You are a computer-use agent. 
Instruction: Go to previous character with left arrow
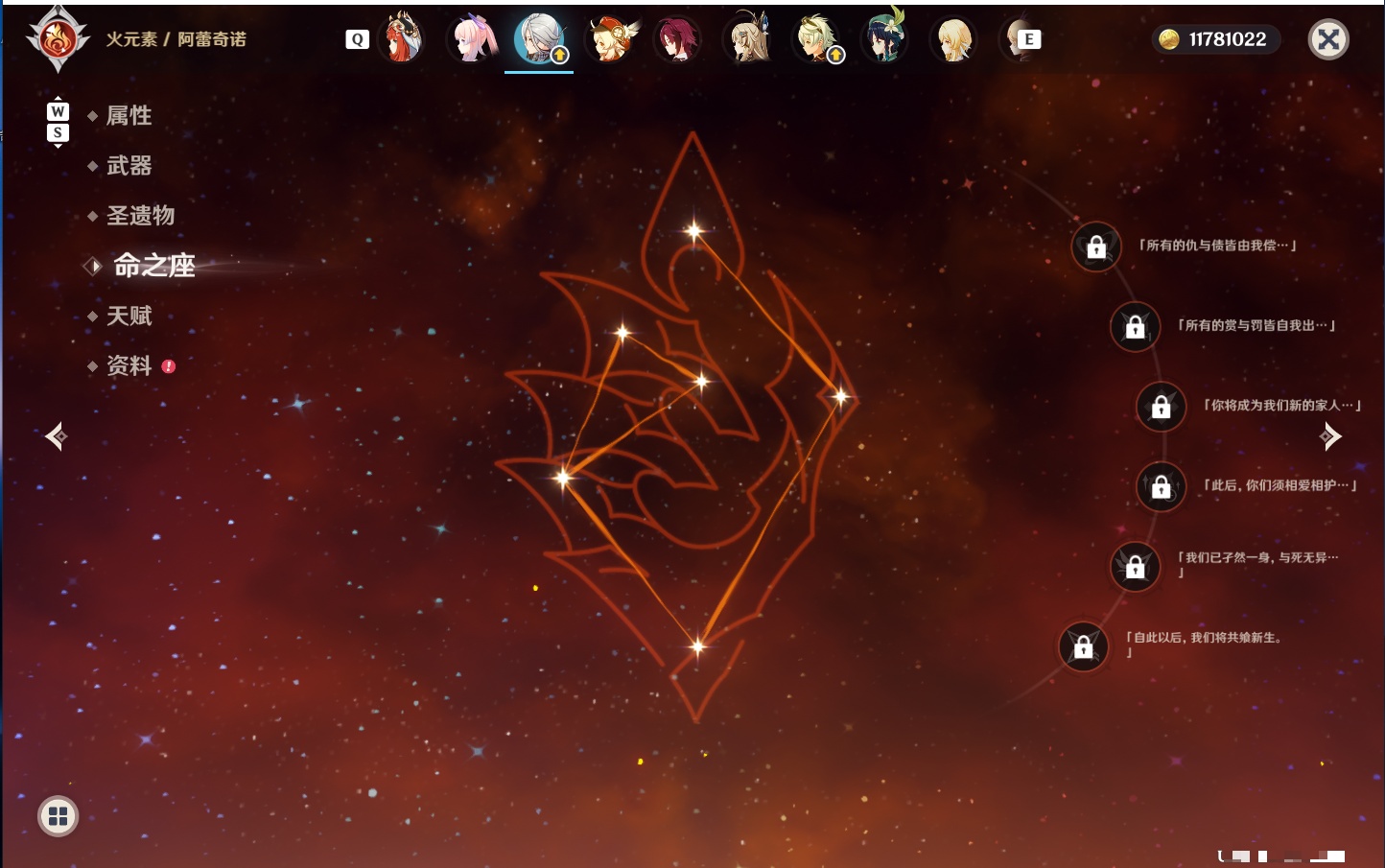tap(56, 436)
